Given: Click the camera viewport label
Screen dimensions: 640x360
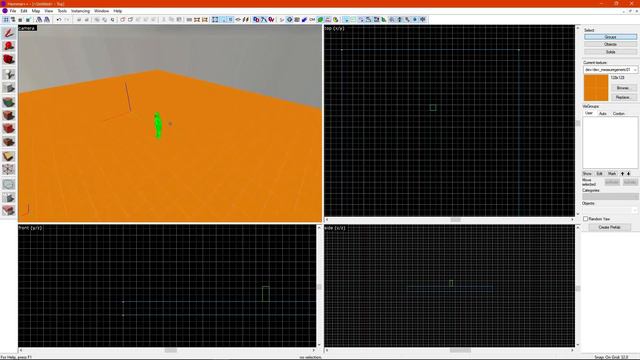Looking at the screenshot, I should pyautogui.click(x=27, y=28).
